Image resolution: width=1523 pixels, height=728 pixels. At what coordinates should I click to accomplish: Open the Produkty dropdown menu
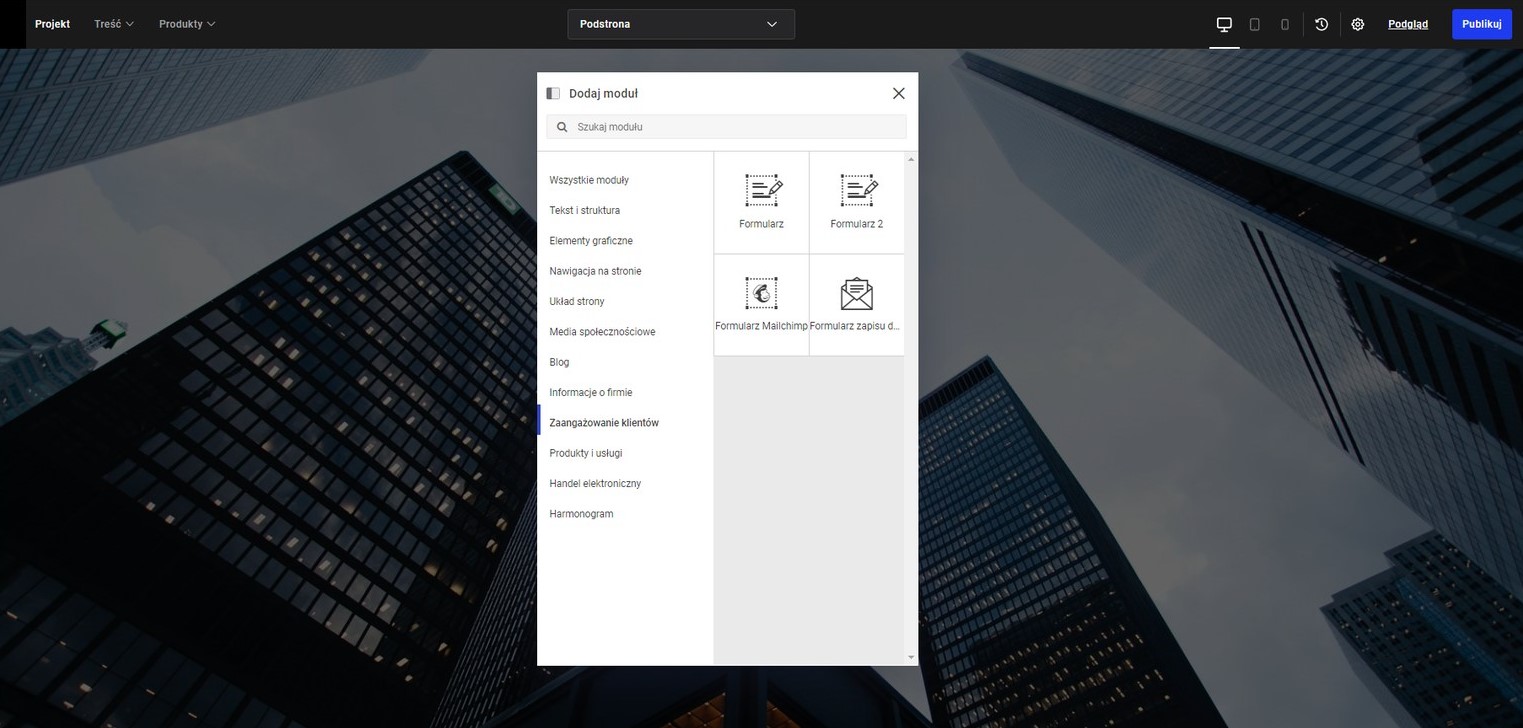pos(187,24)
